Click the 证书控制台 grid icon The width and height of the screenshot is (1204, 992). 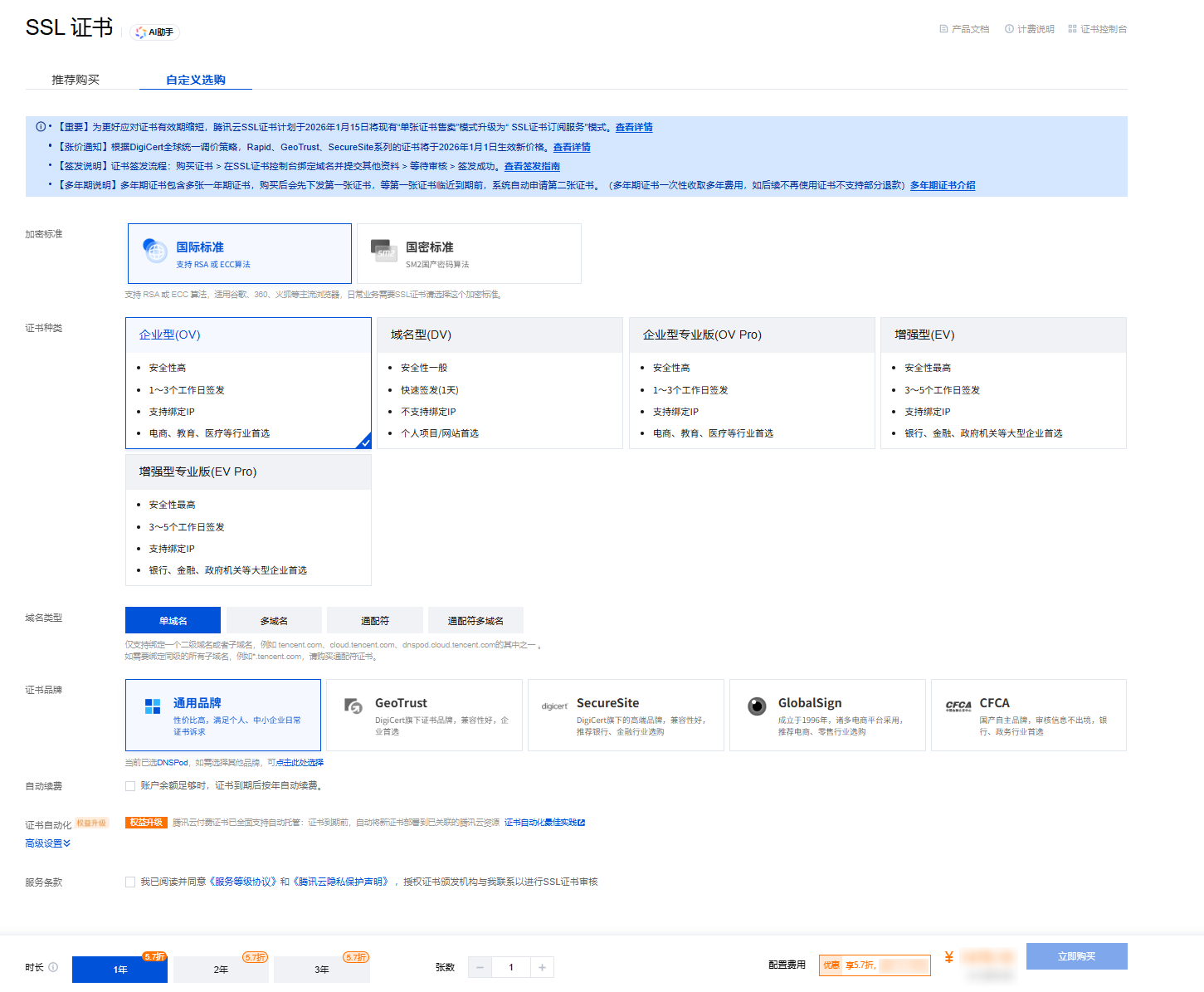1072,29
